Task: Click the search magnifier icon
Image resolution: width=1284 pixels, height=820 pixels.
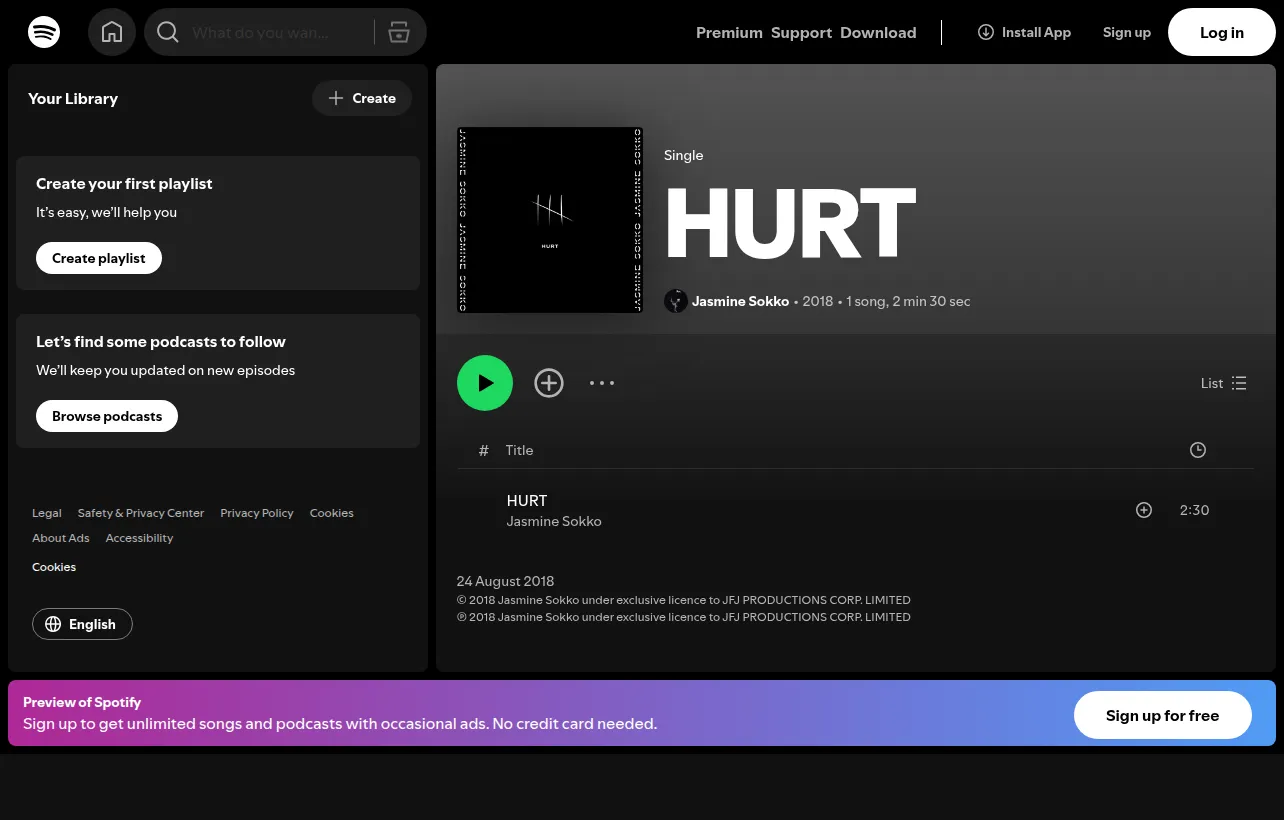Action: click(168, 32)
